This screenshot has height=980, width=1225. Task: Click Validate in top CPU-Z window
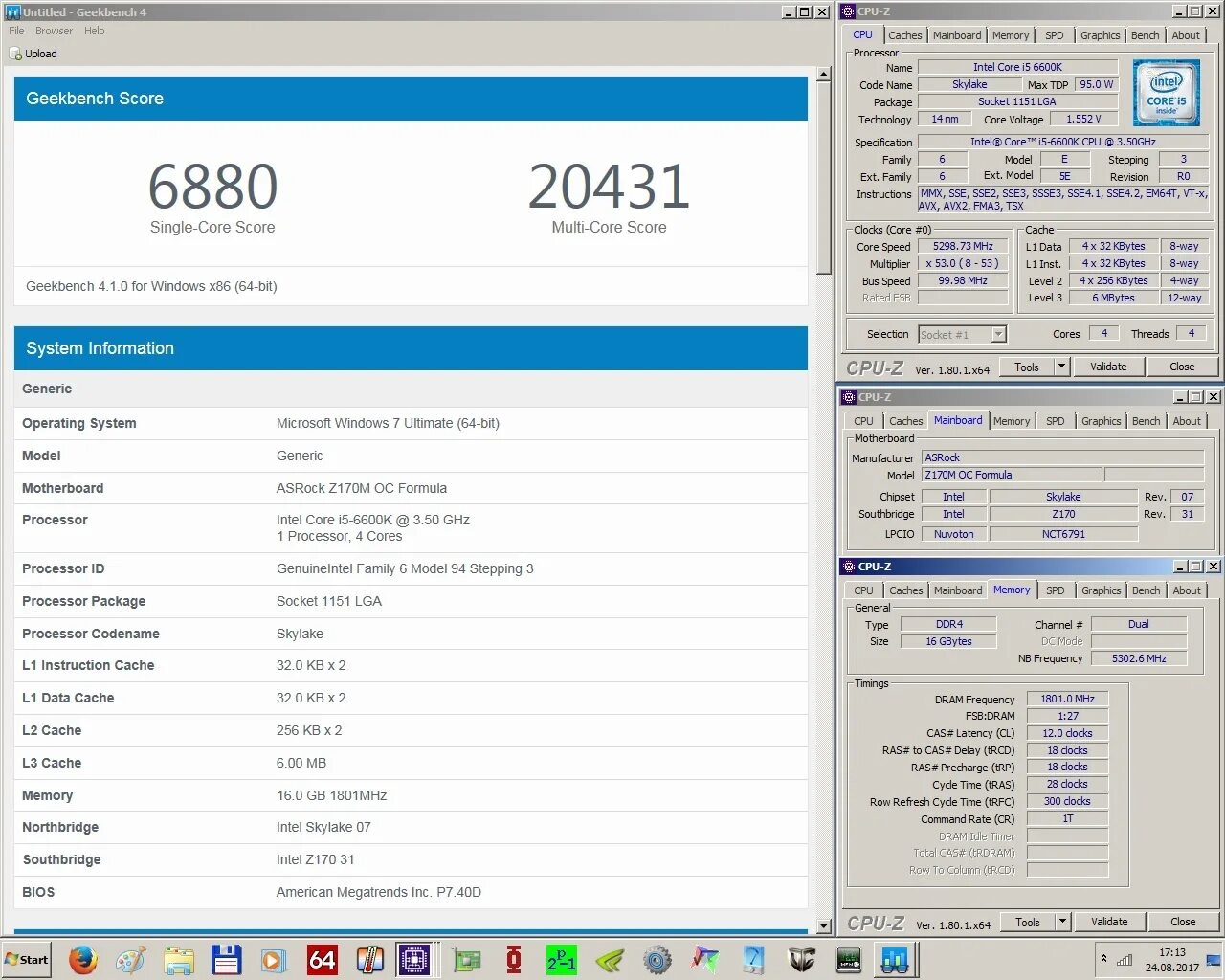[1108, 367]
